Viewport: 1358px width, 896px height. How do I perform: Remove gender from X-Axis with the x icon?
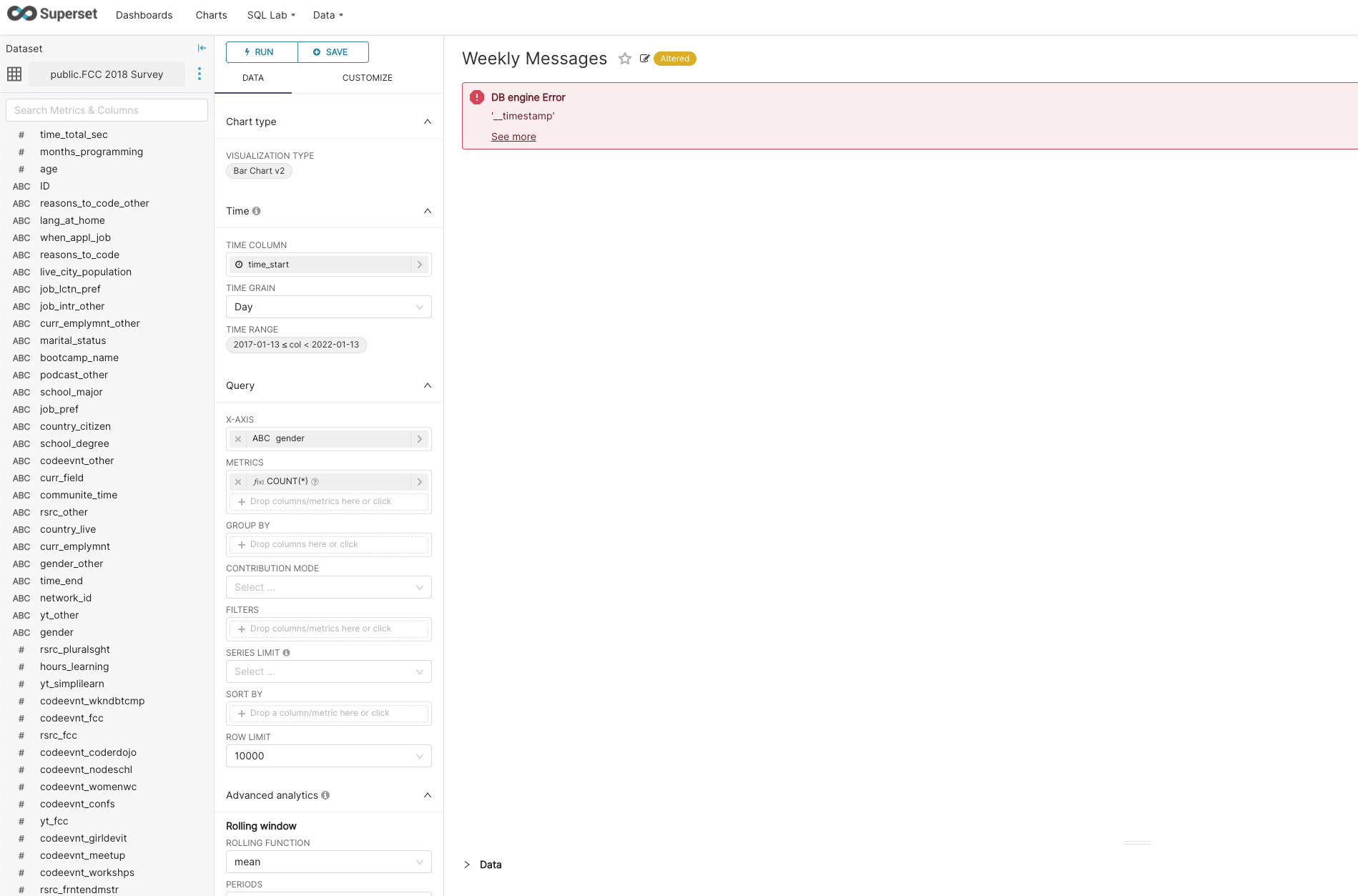pyautogui.click(x=238, y=438)
